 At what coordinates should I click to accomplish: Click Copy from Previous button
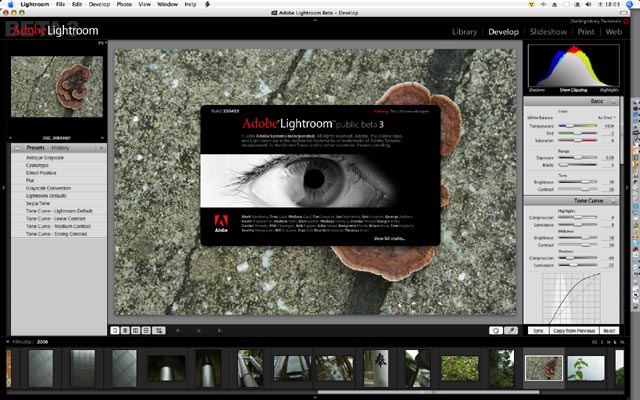[574, 331]
